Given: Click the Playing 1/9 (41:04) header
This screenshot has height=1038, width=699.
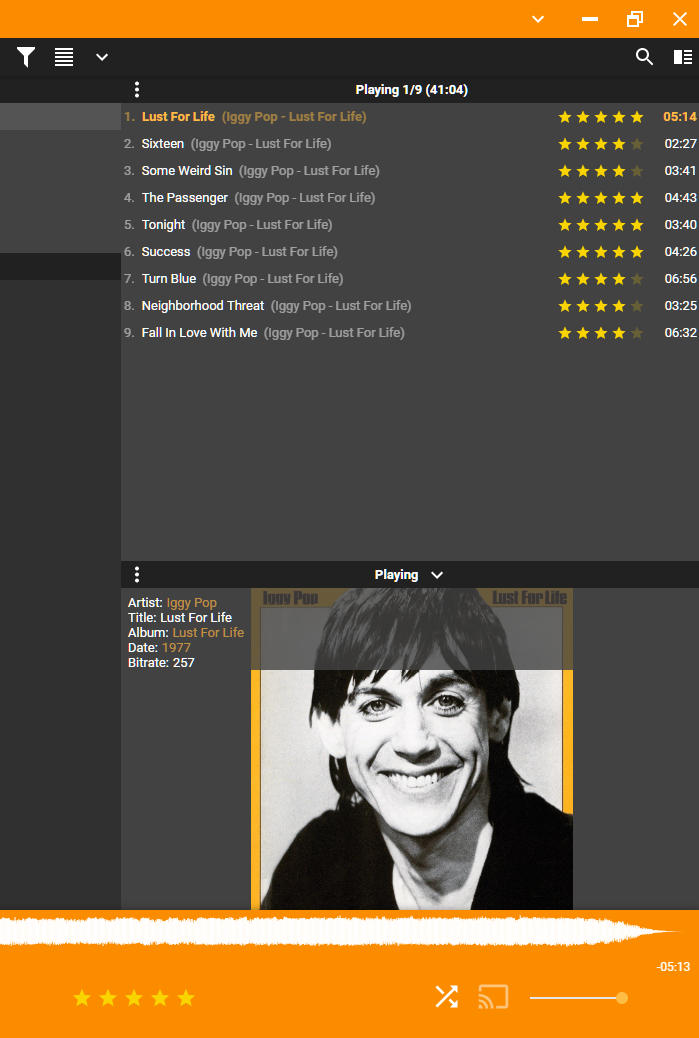Looking at the screenshot, I should point(412,89).
